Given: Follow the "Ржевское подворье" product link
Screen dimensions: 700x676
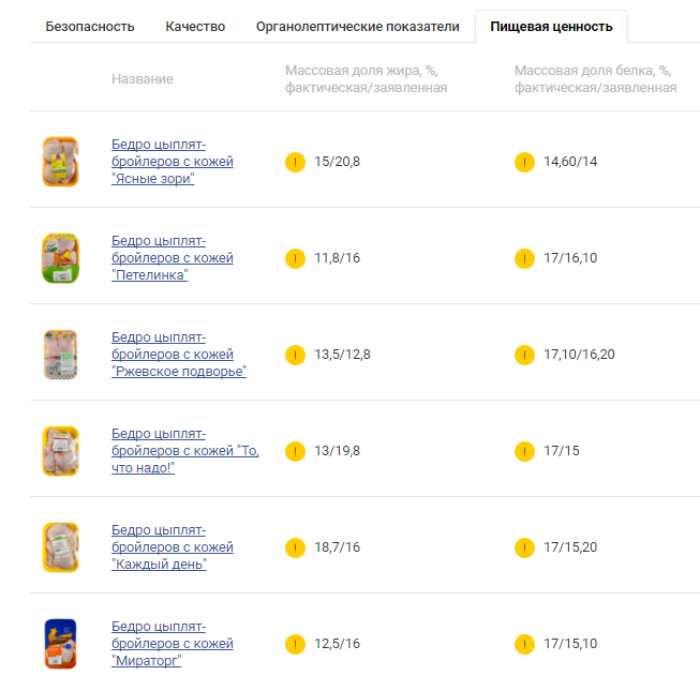Looking at the screenshot, I should [178, 355].
